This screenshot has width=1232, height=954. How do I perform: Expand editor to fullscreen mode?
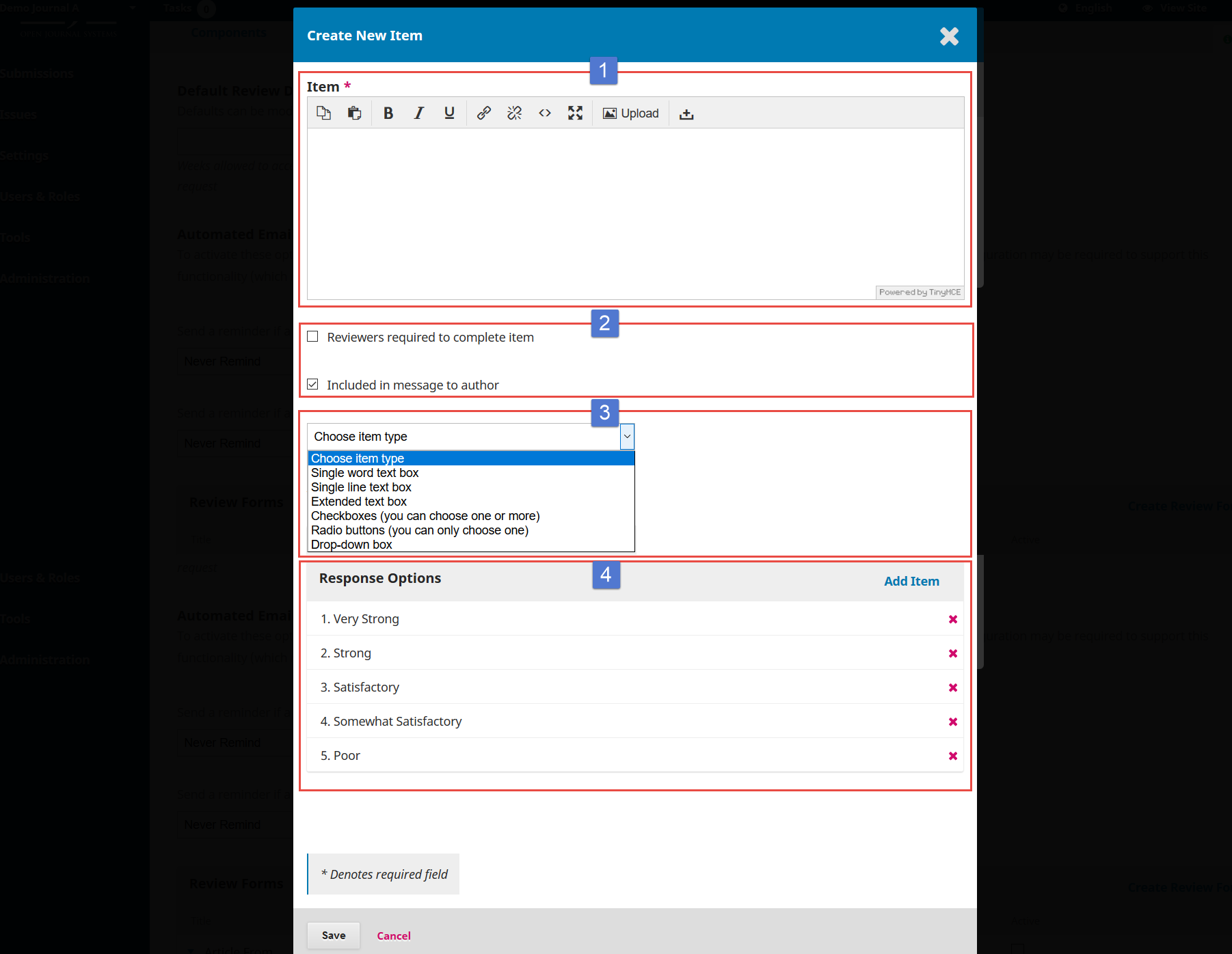[x=575, y=113]
